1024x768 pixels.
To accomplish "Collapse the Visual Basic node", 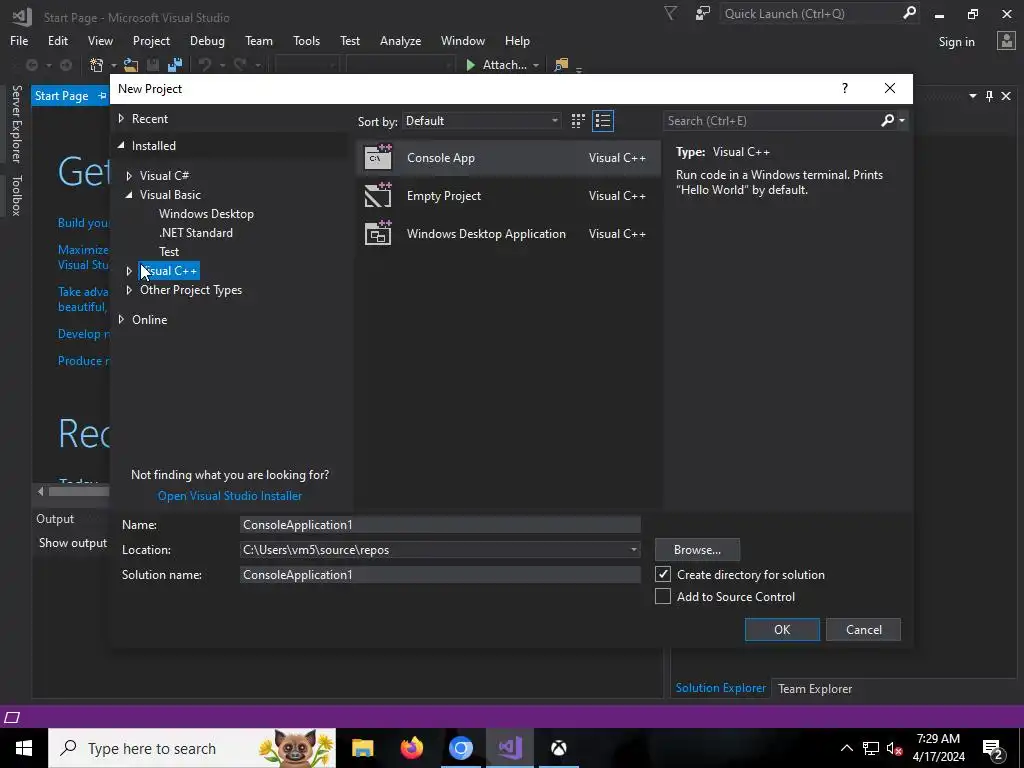I will click(129, 195).
